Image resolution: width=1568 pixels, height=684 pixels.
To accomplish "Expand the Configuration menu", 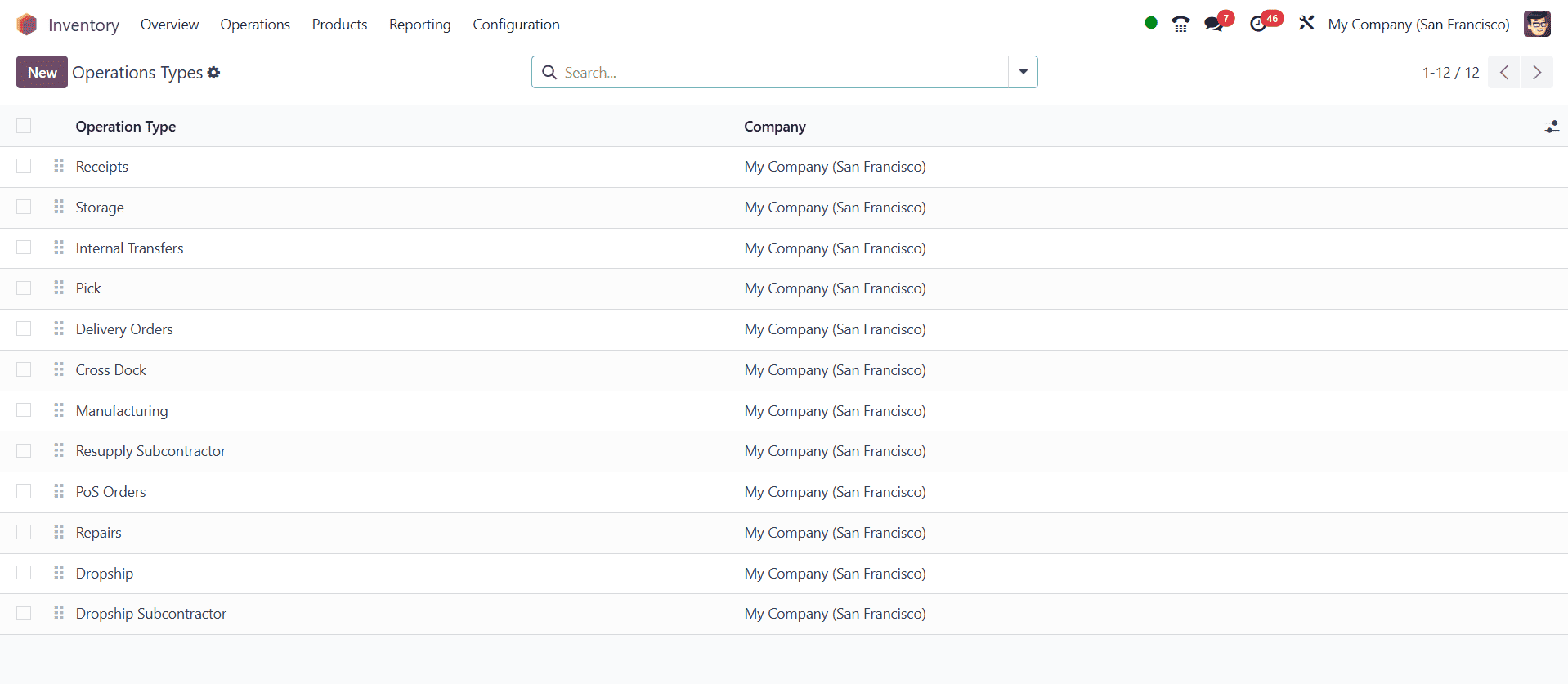I will click(516, 25).
